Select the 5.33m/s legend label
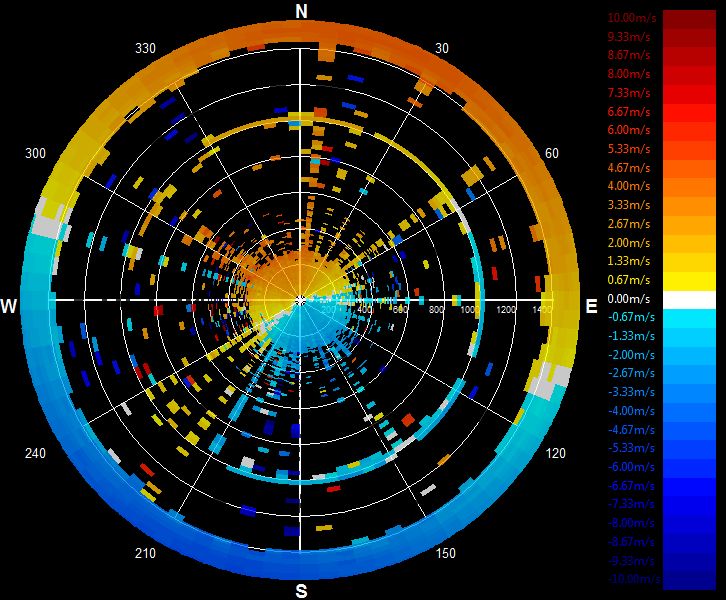726x600 pixels. tap(629, 149)
